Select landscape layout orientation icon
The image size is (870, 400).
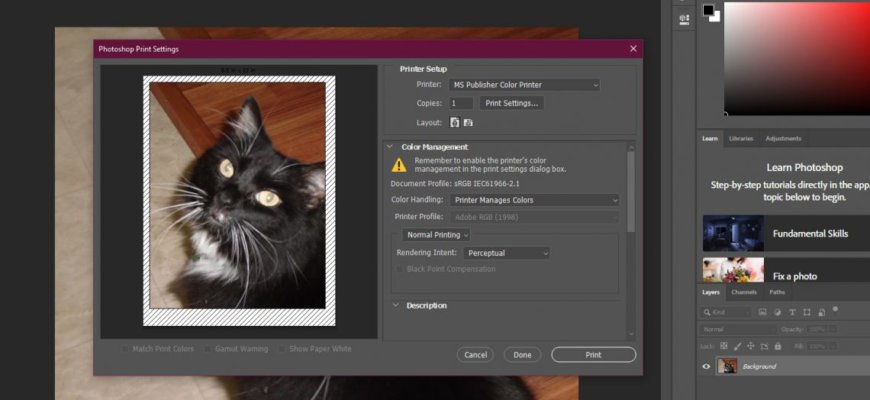point(468,122)
